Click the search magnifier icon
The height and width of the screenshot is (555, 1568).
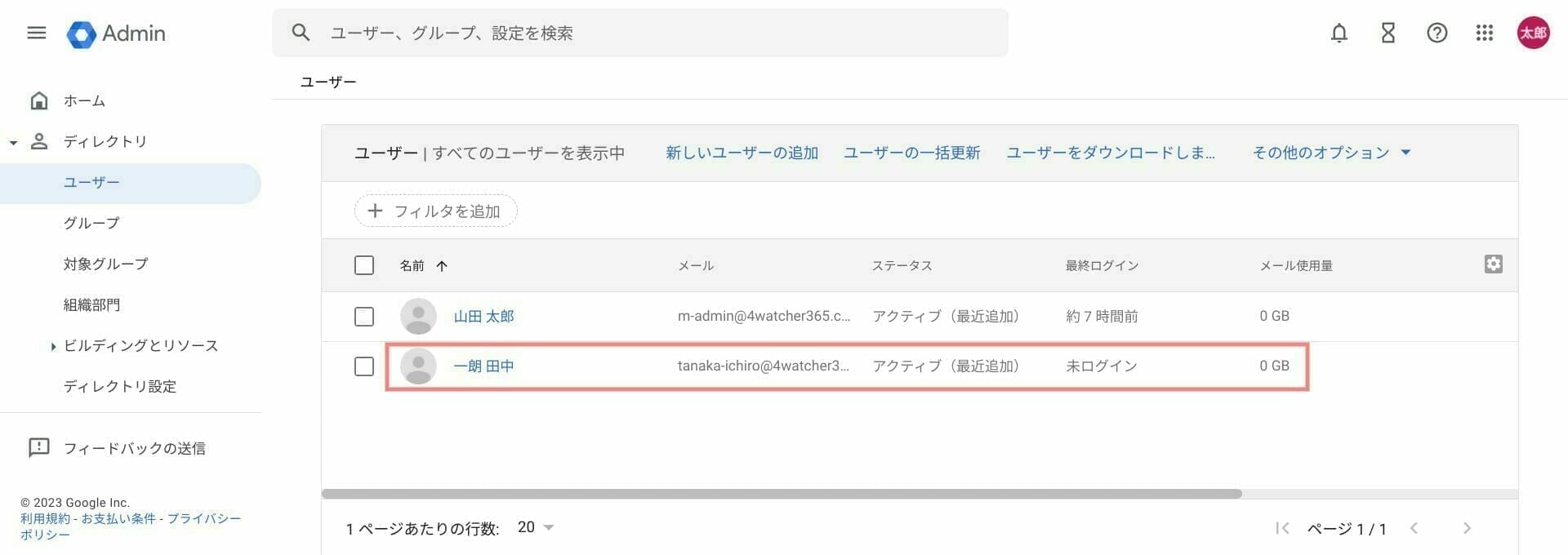pos(301,33)
